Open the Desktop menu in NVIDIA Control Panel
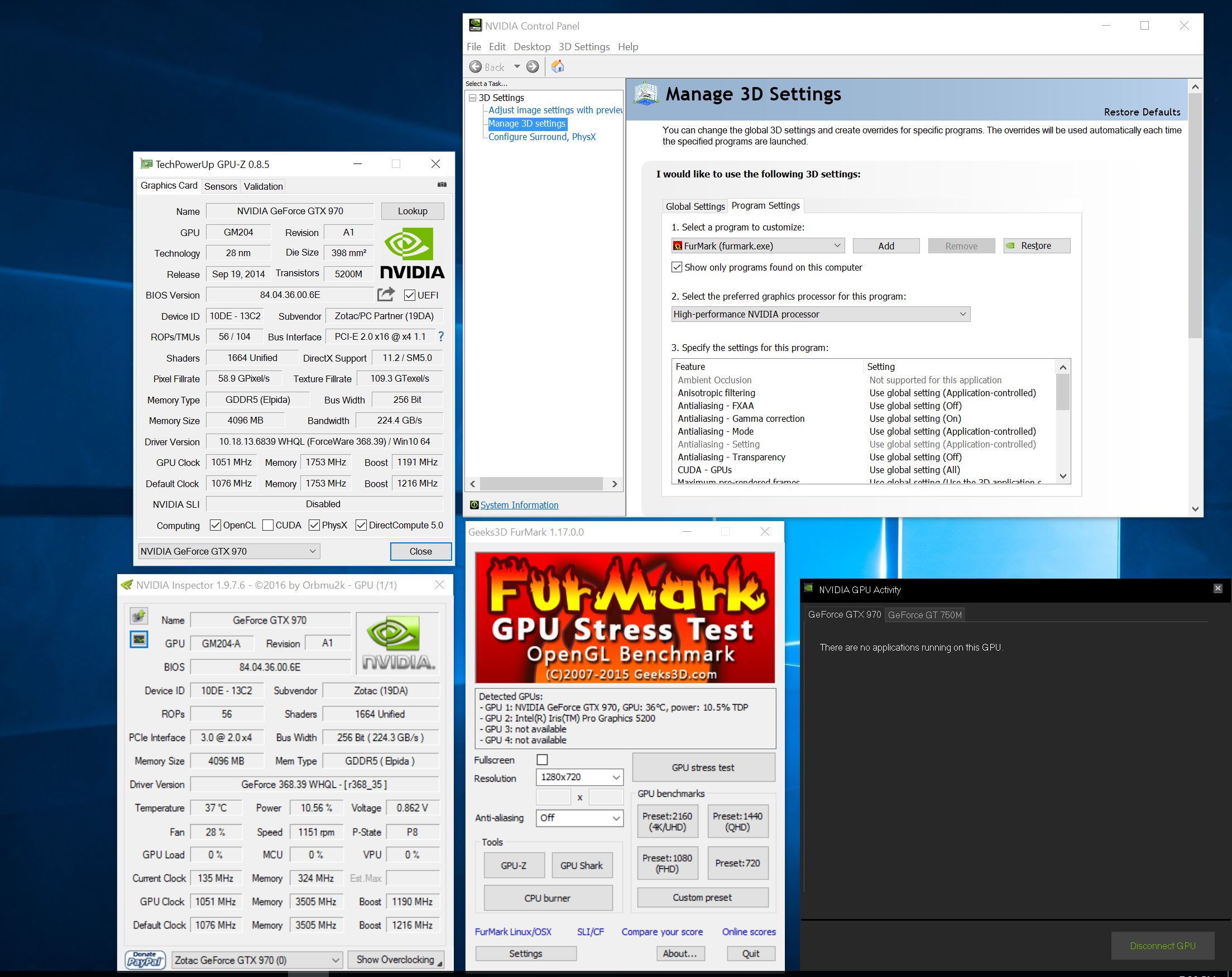This screenshot has width=1232, height=977. pyautogui.click(x=531, y=47)
